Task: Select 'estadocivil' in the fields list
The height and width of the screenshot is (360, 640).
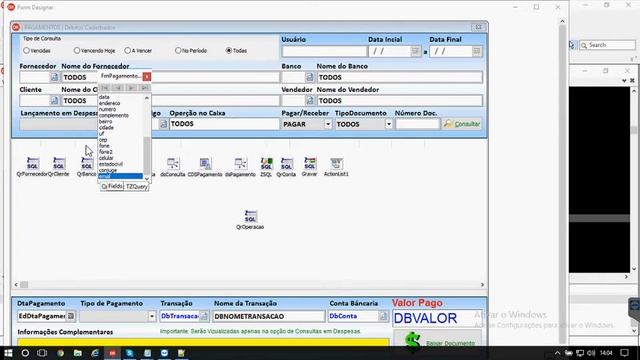Action: tap(111, 164)
